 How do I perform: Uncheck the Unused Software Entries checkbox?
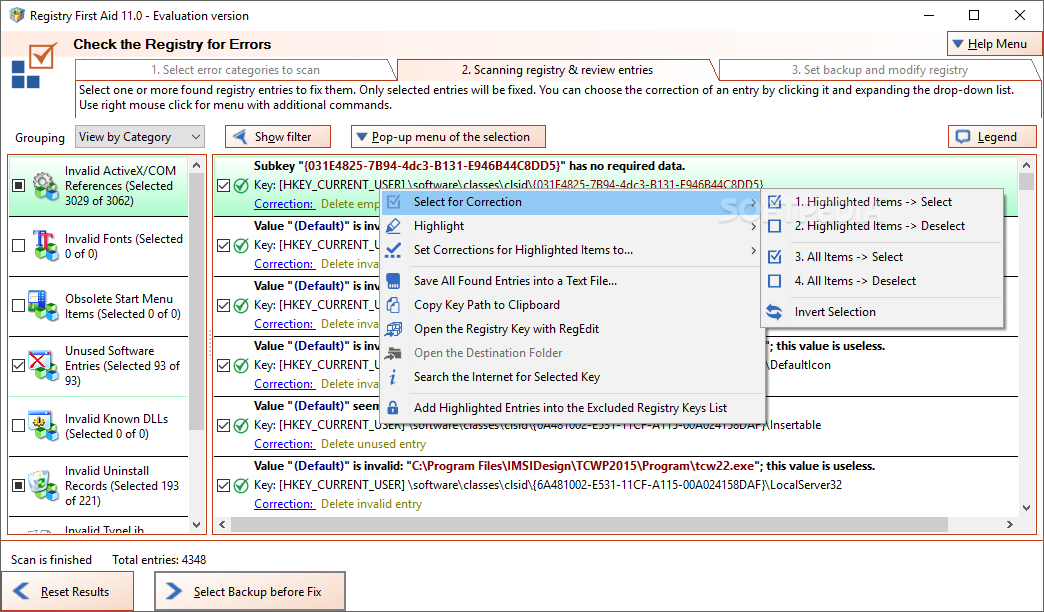pos(19,366)
